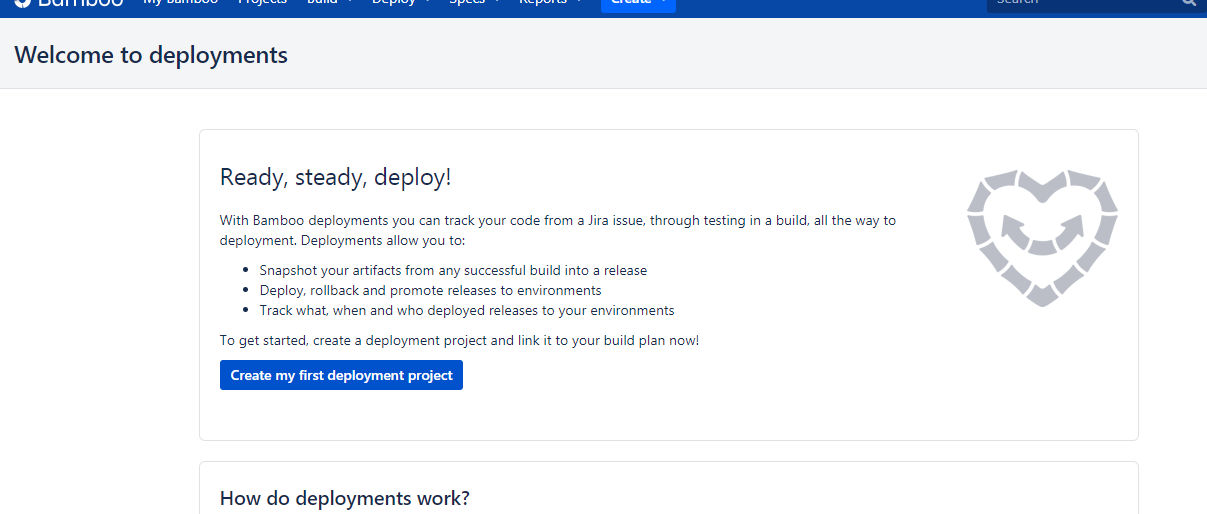The width and height of the screenshot is (1207, 514).
Task: Click Create my first deployment project button
Action: (341, 375)
